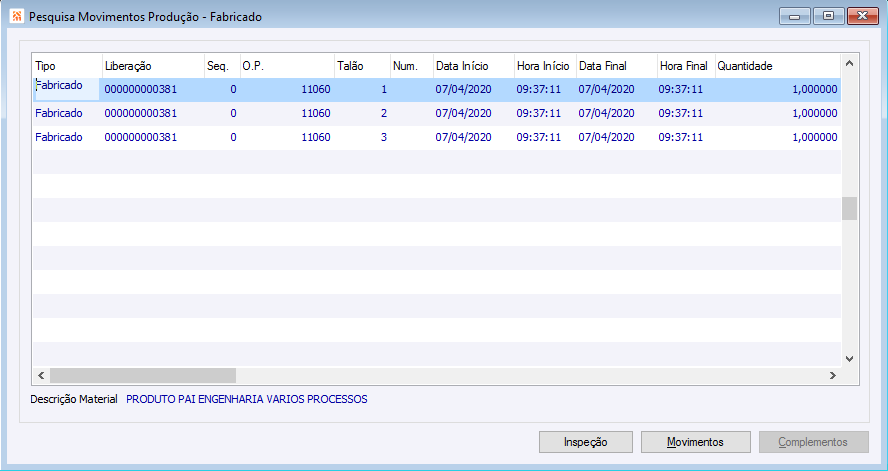This screenshot has height=471, width=888.
Task: Click Hora Início 09:37:11 in Talão 2 row
Action: 539,113
